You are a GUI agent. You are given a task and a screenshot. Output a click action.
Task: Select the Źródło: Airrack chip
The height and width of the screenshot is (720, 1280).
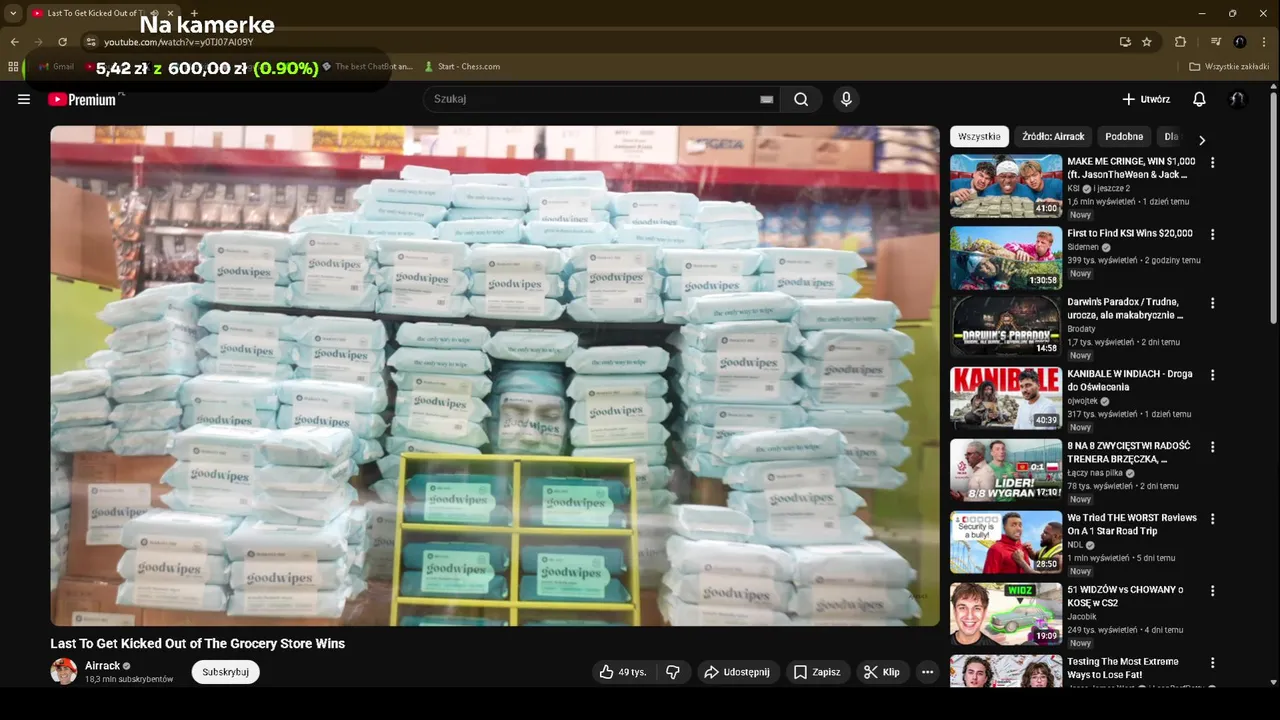click(1053, 137)
